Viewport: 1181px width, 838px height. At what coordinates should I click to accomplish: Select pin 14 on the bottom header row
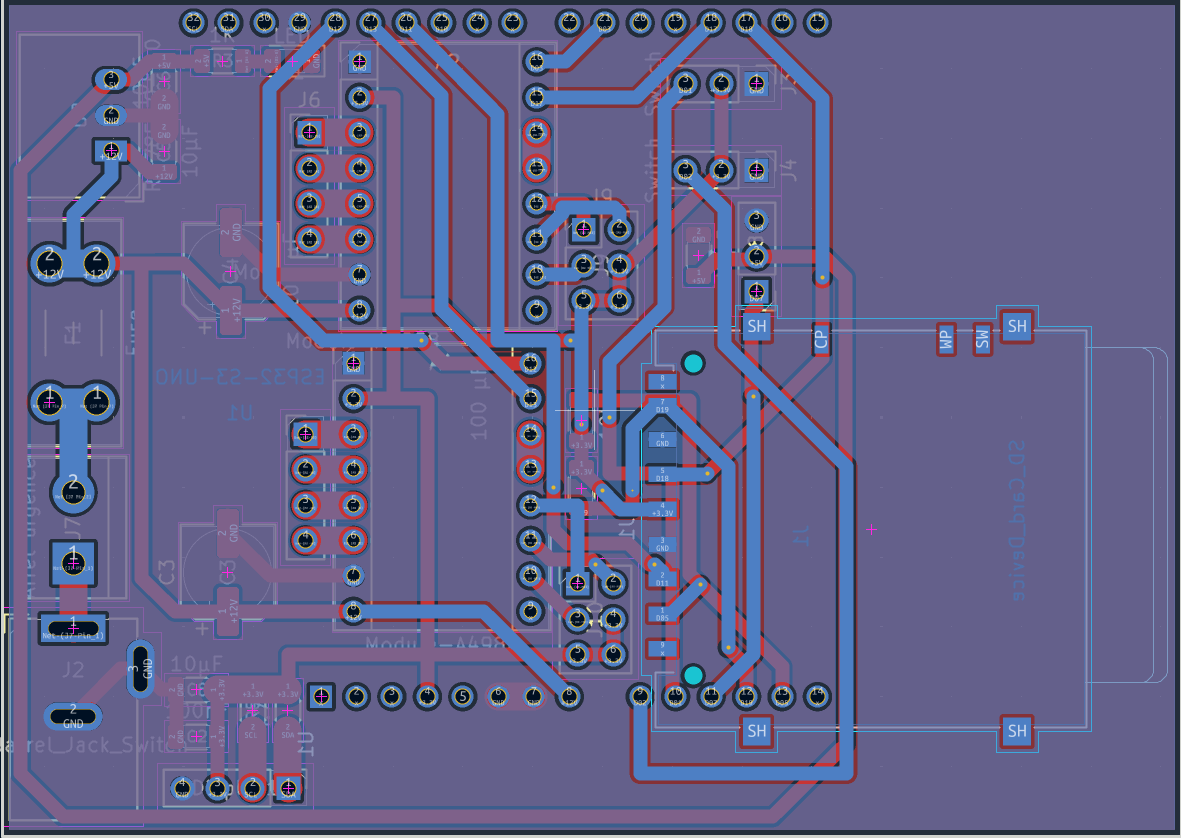pos(817,696)
